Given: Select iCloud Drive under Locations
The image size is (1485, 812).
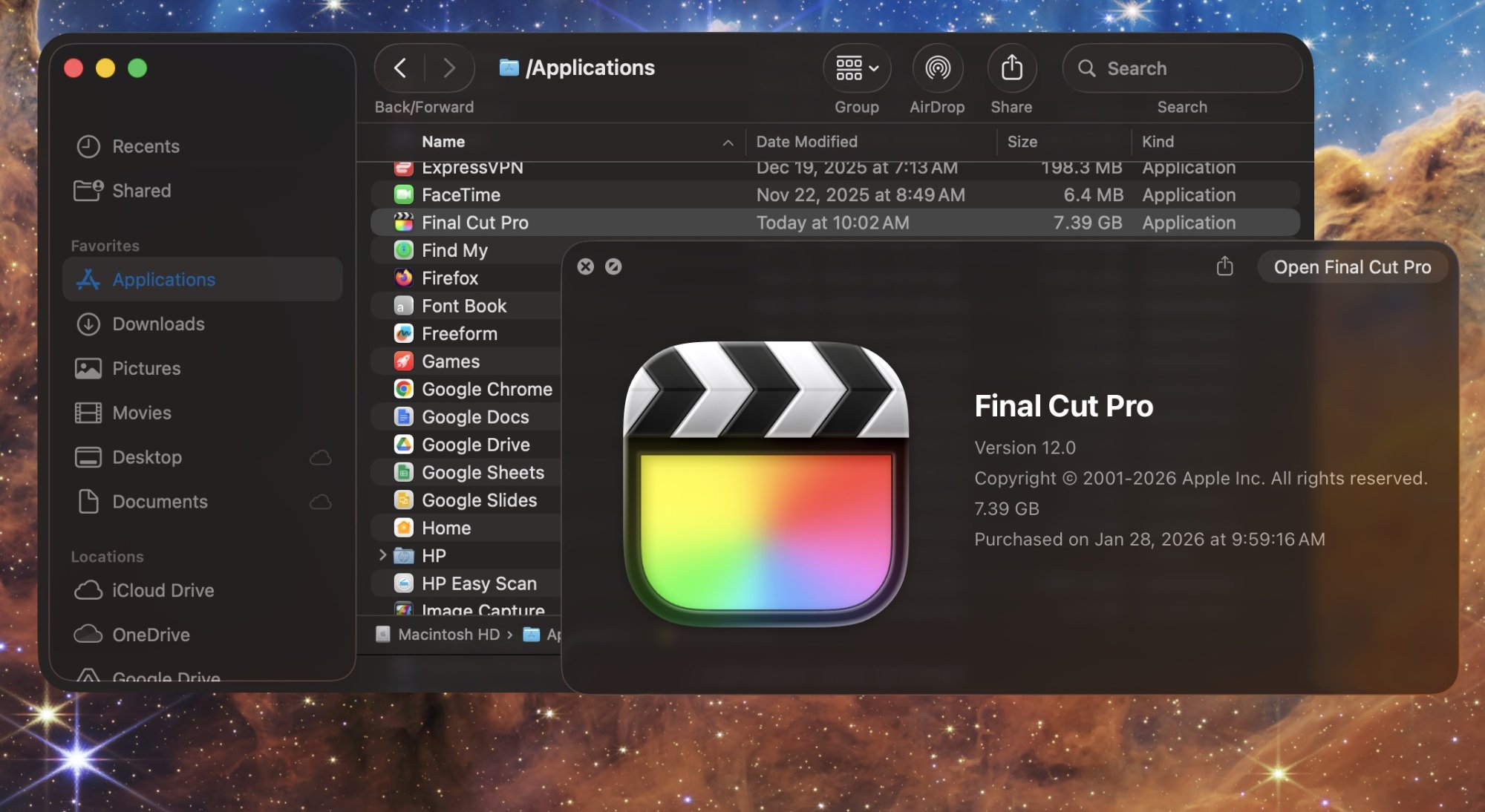Looking at the screenshot, I should click(163, 591).
